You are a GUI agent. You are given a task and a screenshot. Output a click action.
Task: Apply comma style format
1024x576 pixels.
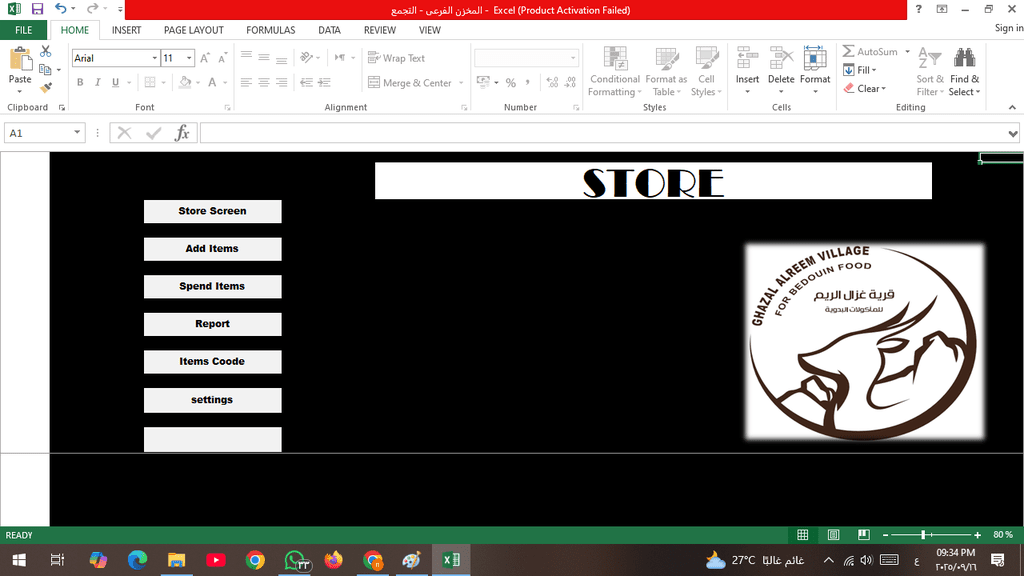click(x=528, y=83)
